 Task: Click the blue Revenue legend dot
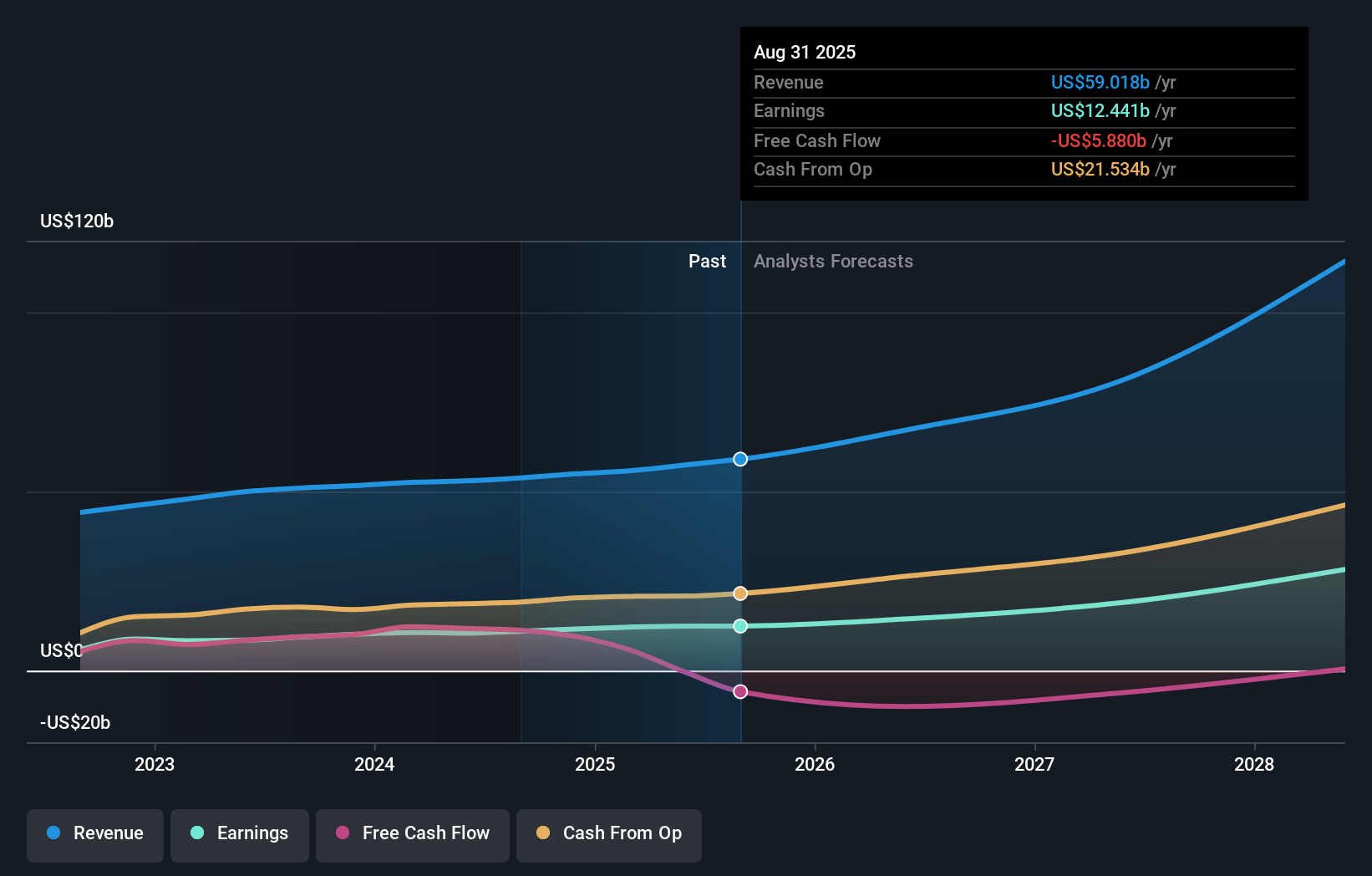[x=53, y=833]
